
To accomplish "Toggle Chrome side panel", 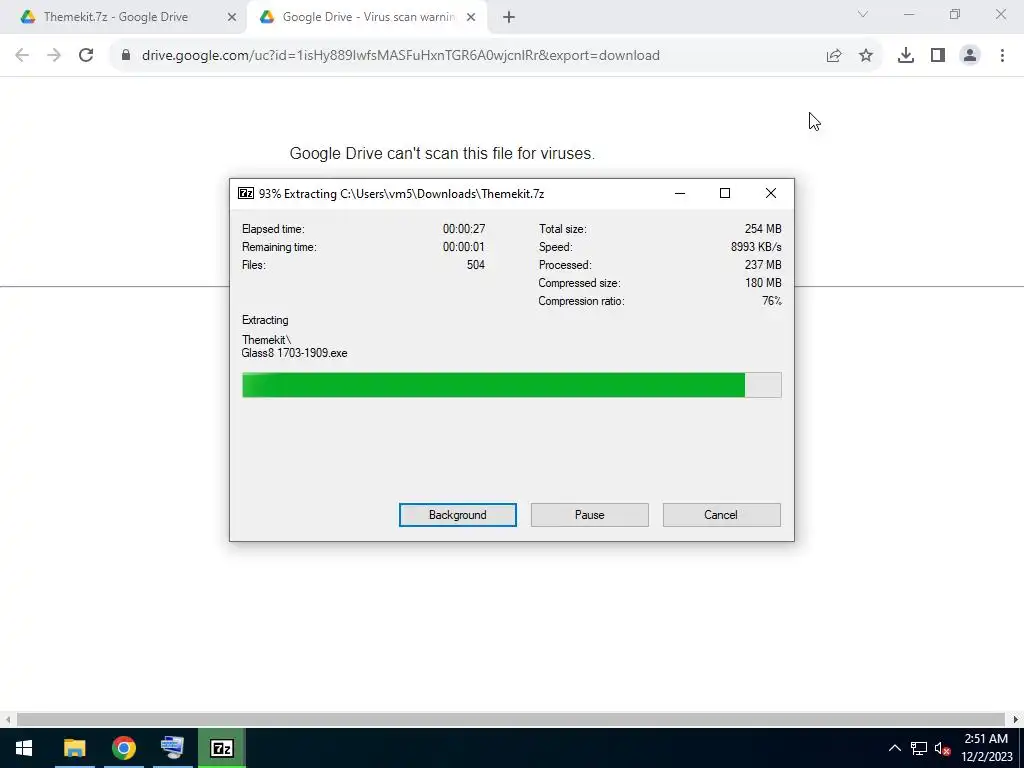I will [x=938, y=56].
